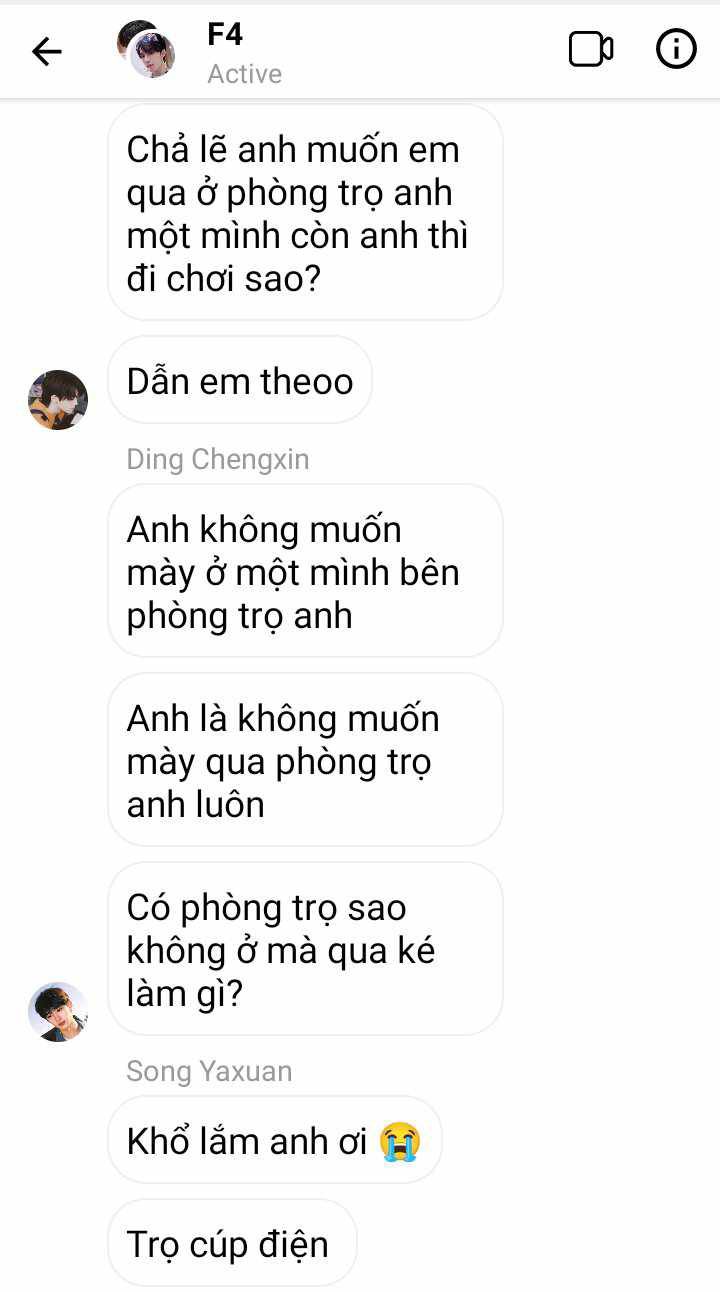Select 'Anh là không muốn mày qua' message
The height and width of the screenshot is (1292, 720).
[x=305, y=760]
